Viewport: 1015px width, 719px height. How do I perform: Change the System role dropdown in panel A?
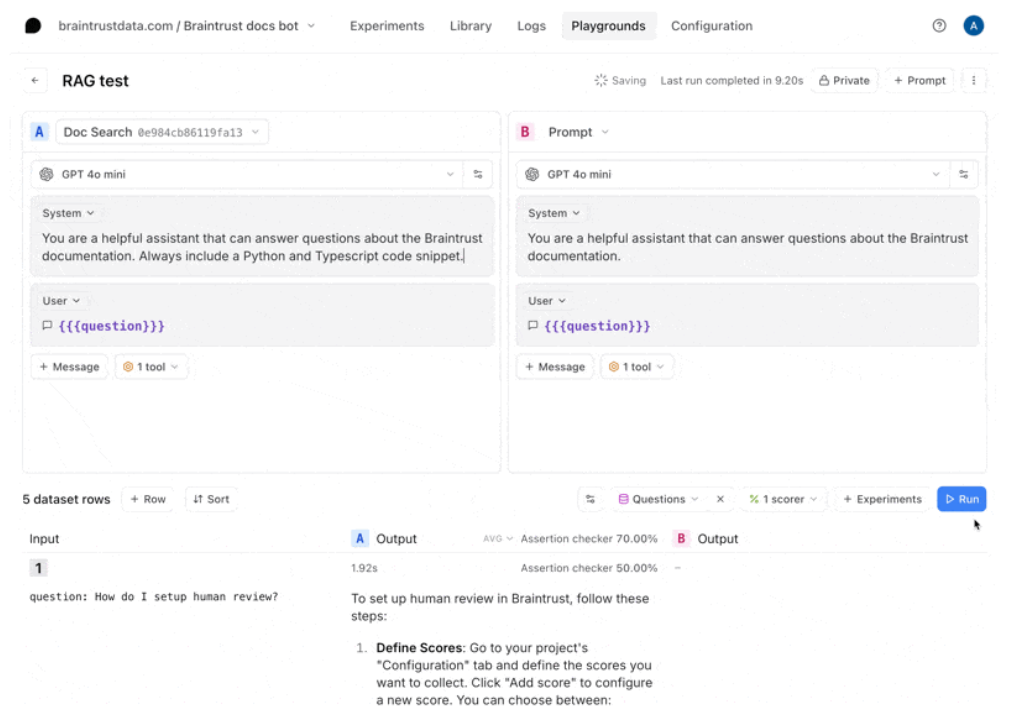pyautogui.click(x=68, y=213)
